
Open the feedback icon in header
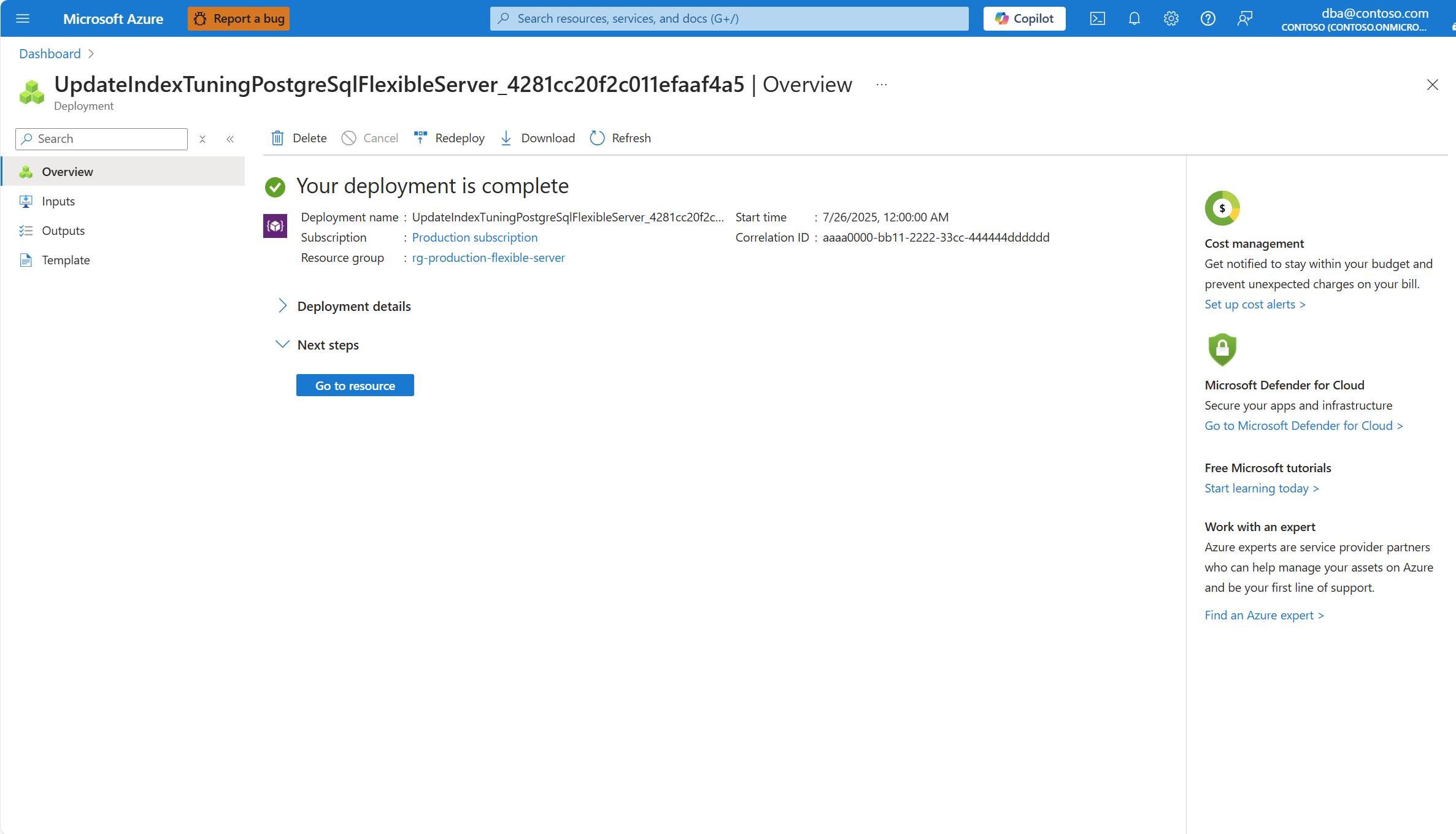(1244, 18)
